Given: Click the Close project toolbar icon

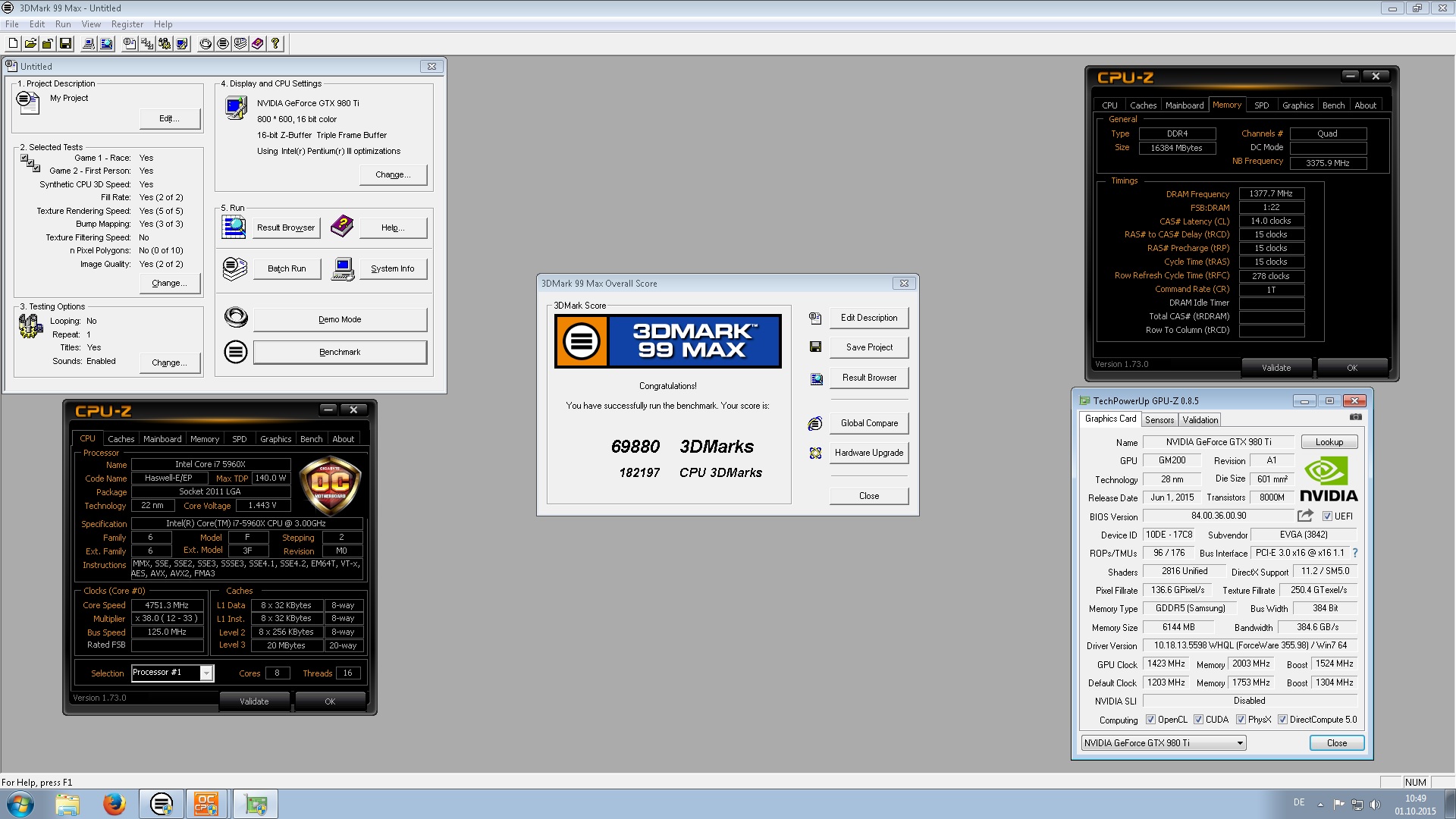Looking at the screenshot, I should coord(48,43).
